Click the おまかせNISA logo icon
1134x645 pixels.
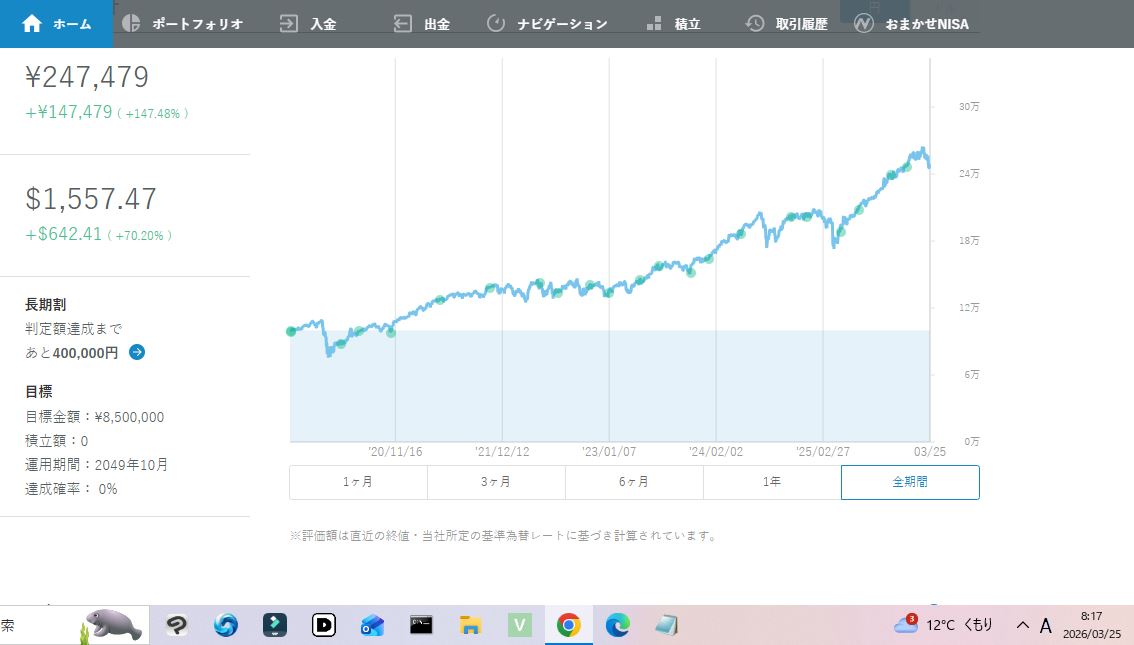(x=866, y=24)
